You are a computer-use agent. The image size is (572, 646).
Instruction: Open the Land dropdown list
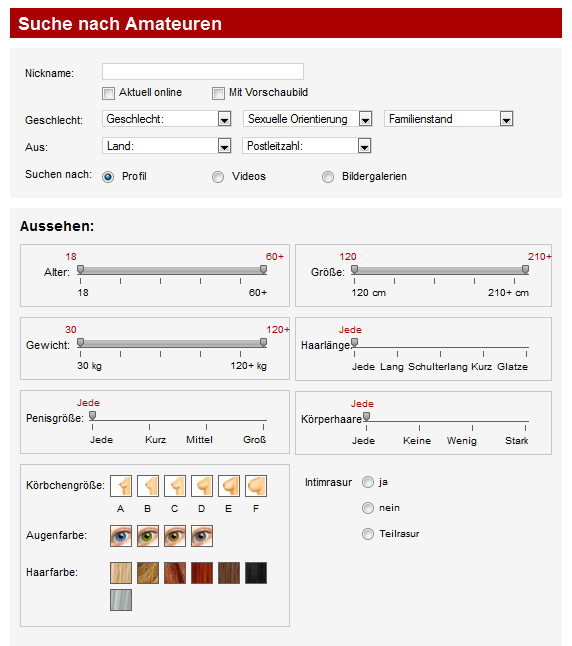(x=166, y=146)
